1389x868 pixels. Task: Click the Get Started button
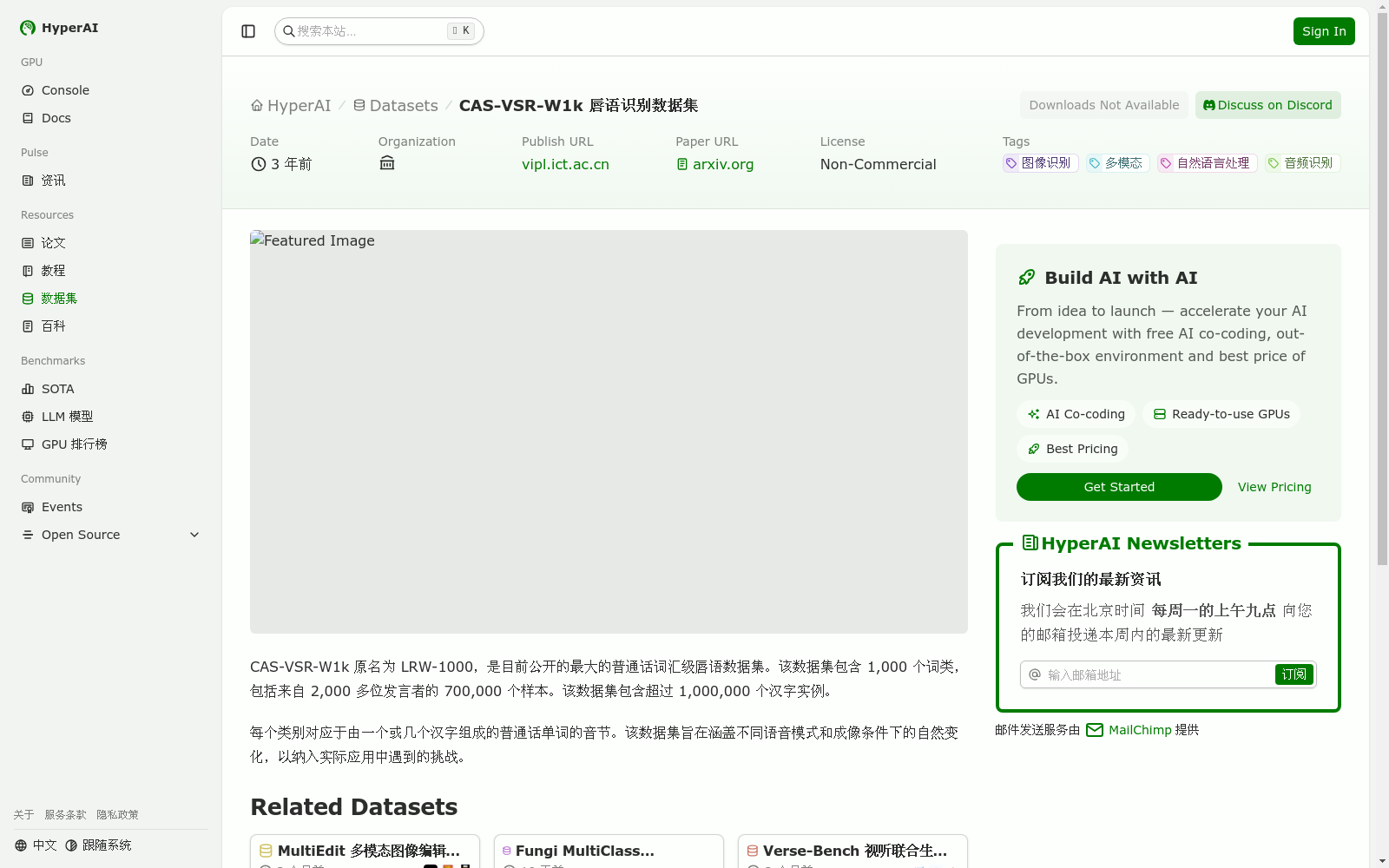tap(1119, 487)
